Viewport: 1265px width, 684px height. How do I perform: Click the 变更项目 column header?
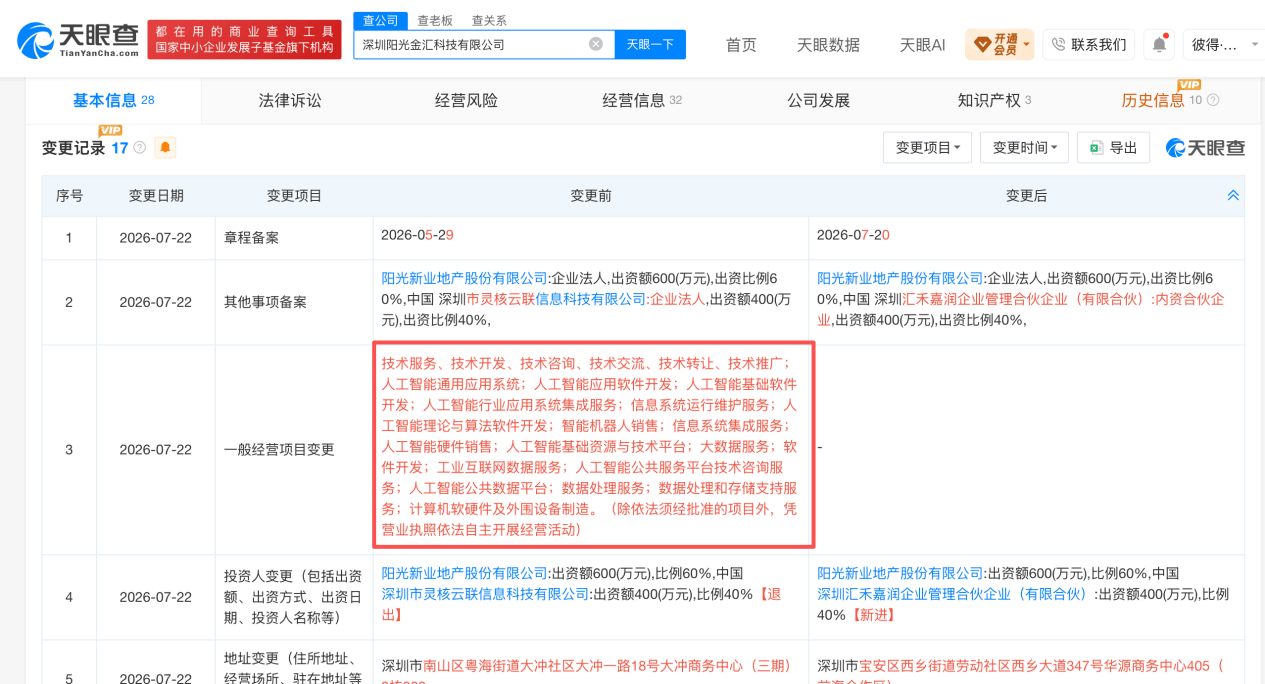[294, 196]
